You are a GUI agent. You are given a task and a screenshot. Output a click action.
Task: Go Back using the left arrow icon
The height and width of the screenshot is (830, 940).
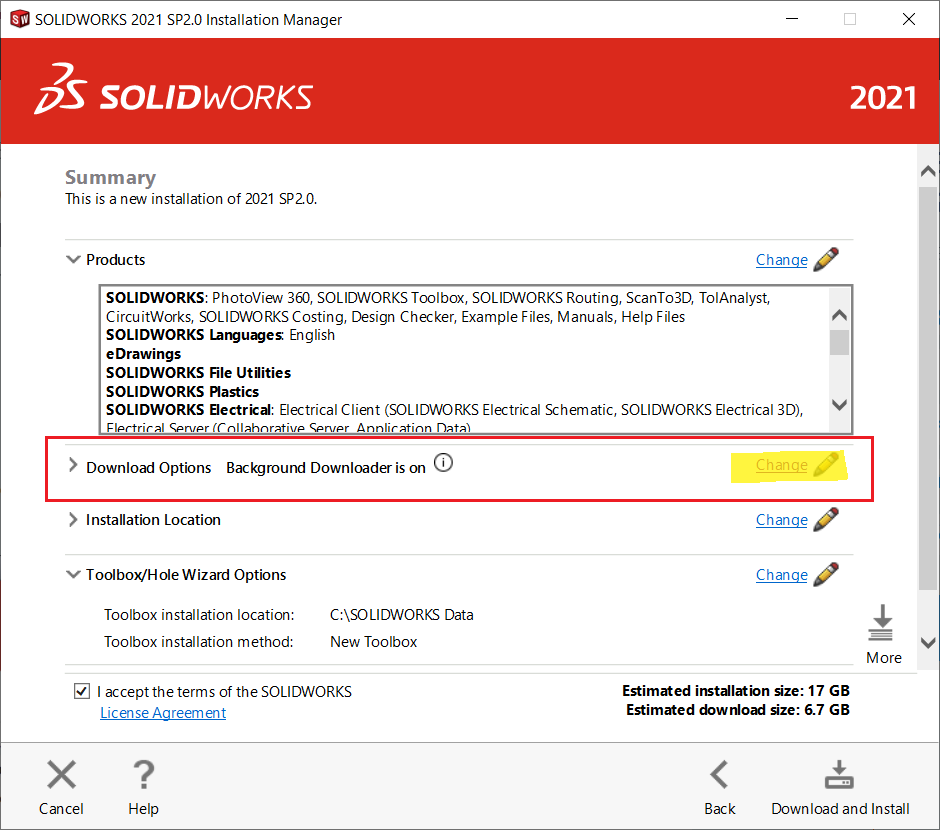tap(719, 776)
